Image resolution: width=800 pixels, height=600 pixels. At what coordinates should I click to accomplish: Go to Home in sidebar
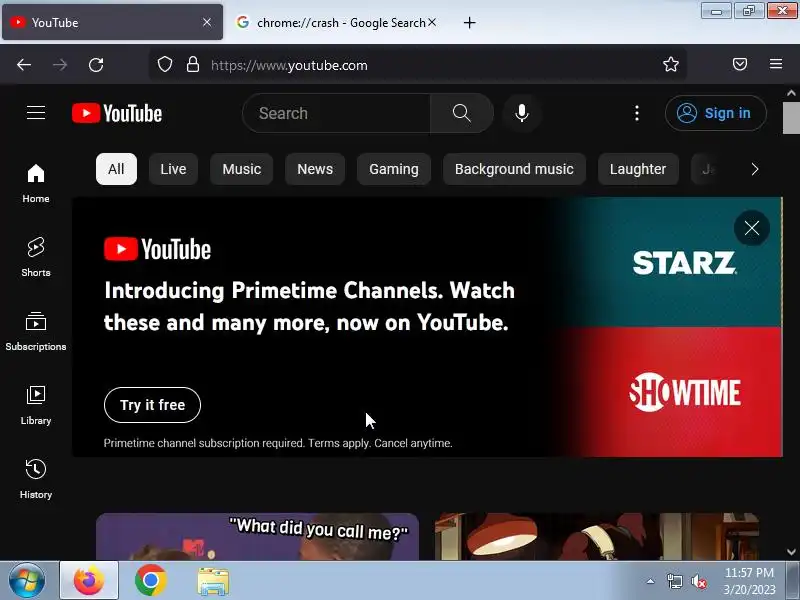(36, 183)
